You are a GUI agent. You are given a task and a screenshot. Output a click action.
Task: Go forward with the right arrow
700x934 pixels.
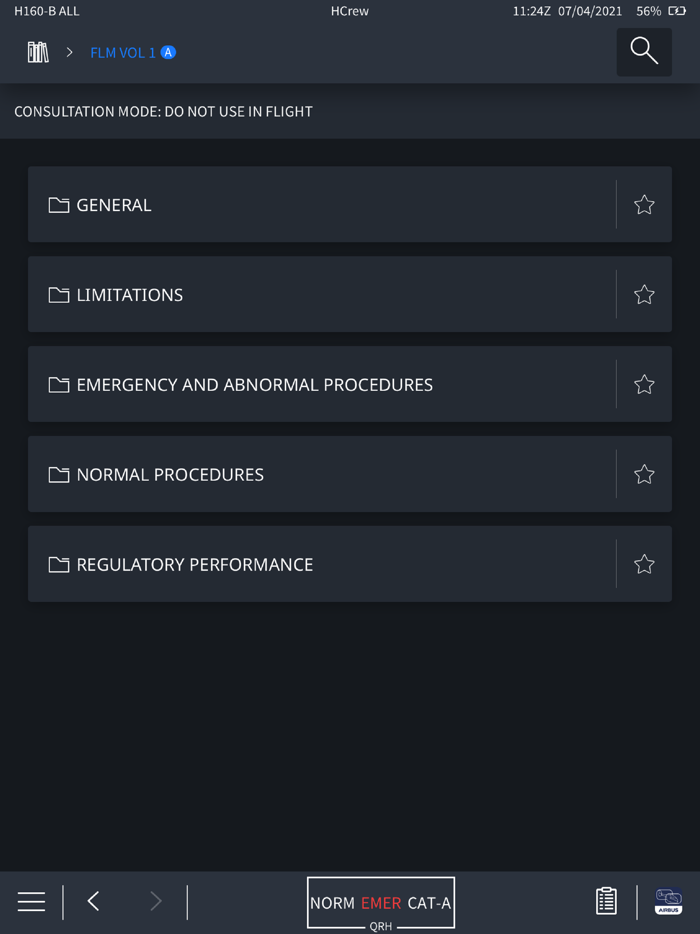(x=155, y=901)
